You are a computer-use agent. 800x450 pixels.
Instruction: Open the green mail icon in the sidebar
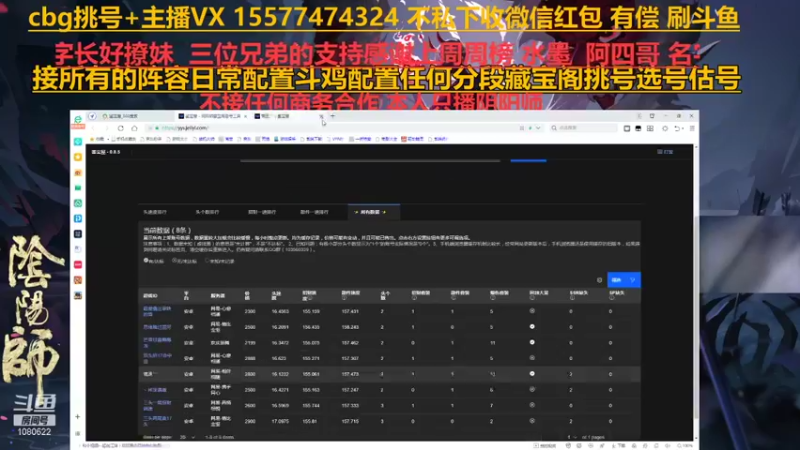78,188
